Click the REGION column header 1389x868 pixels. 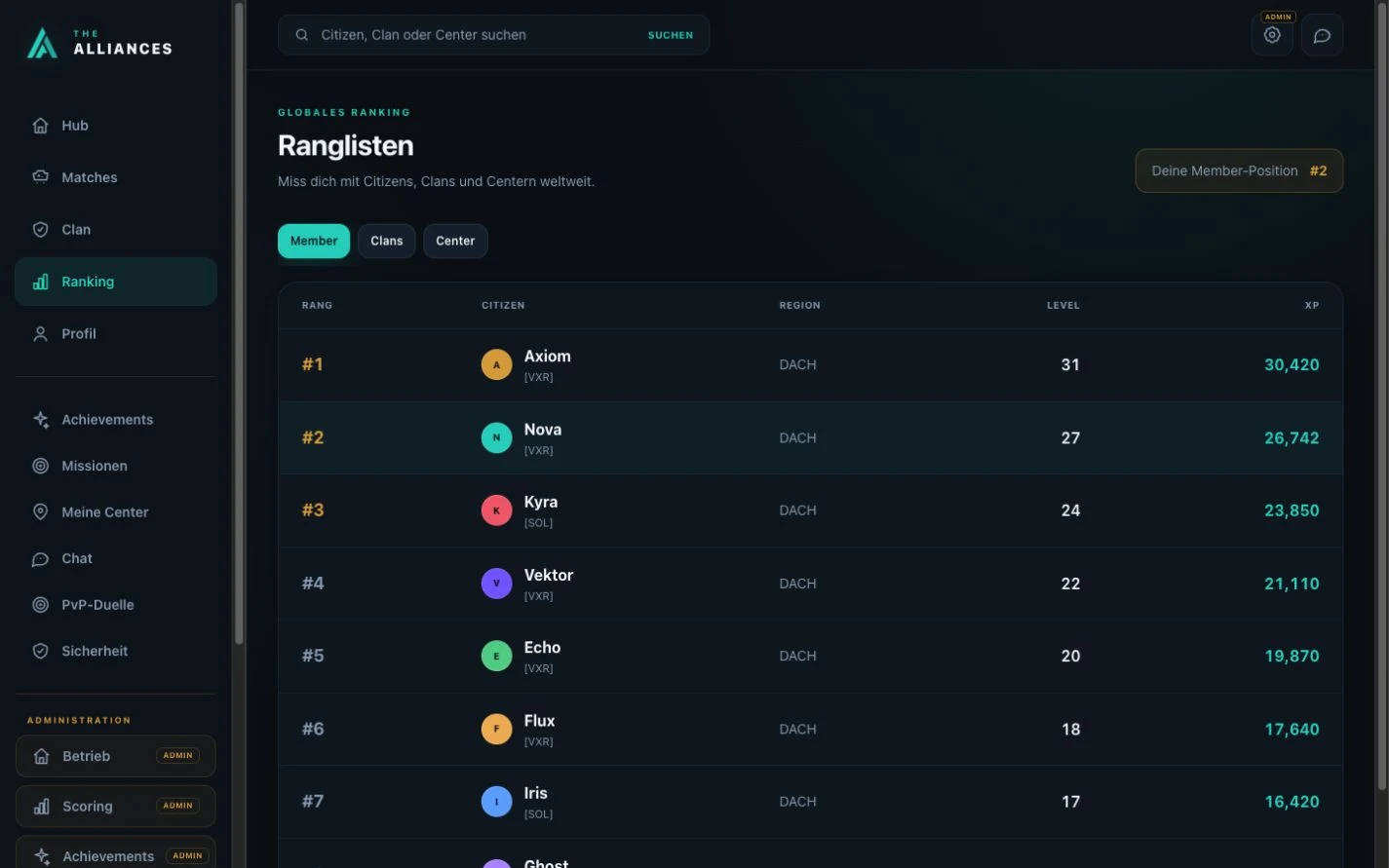click(799, 306)
